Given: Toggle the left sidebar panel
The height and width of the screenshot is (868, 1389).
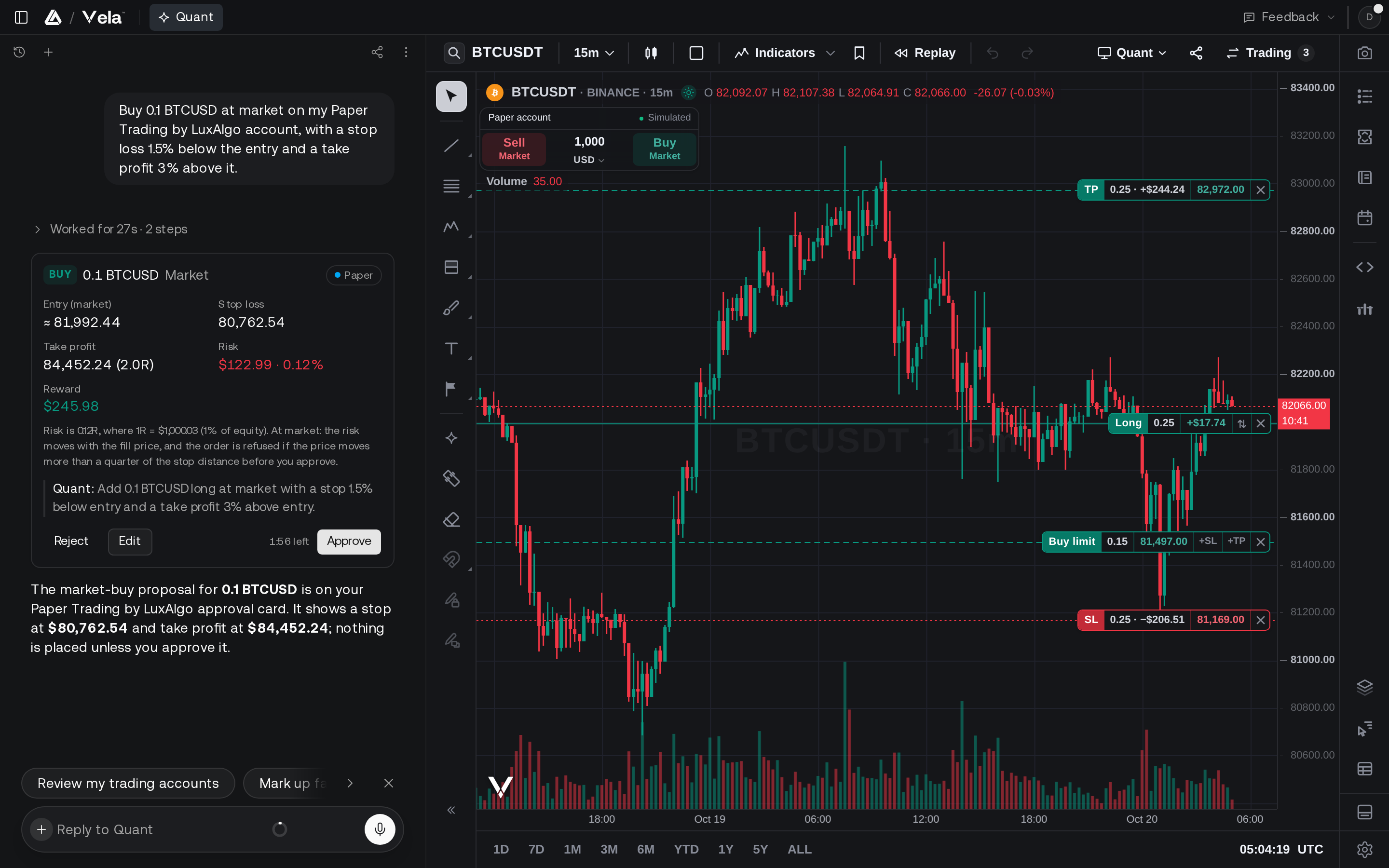Looking at the screenshot, I should 21,17.
